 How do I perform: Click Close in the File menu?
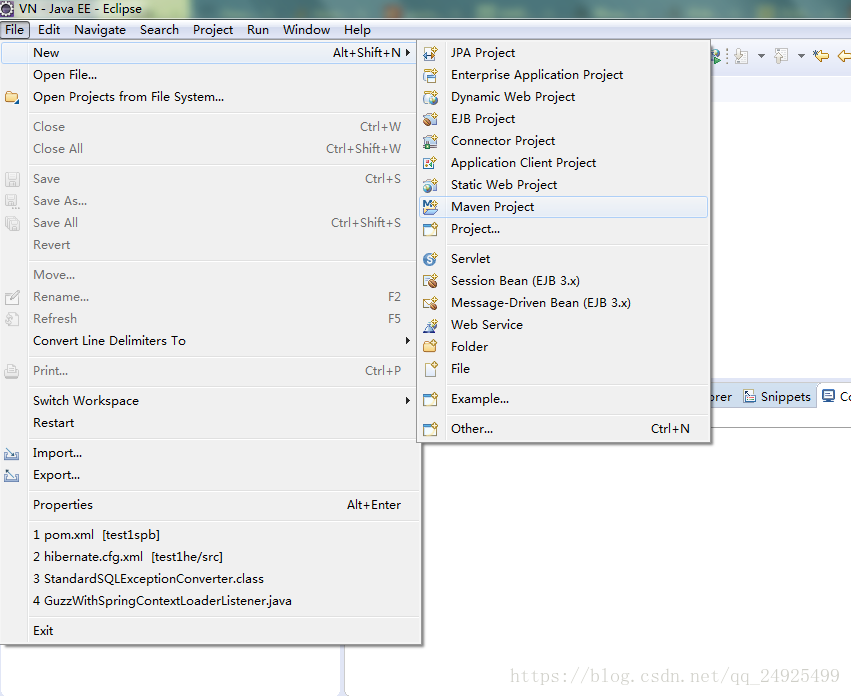209,127
